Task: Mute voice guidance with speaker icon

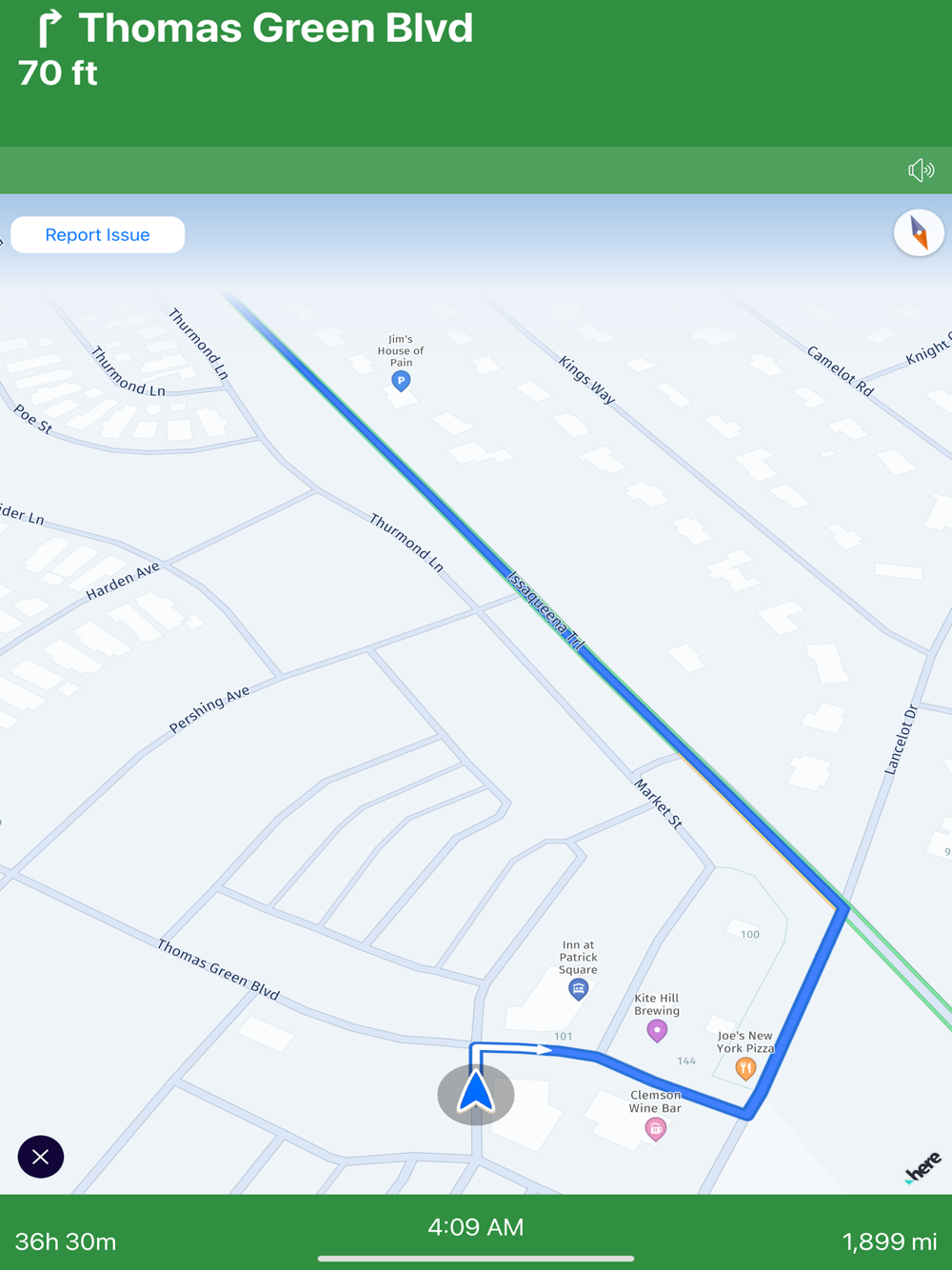Action: pos(921,170)
